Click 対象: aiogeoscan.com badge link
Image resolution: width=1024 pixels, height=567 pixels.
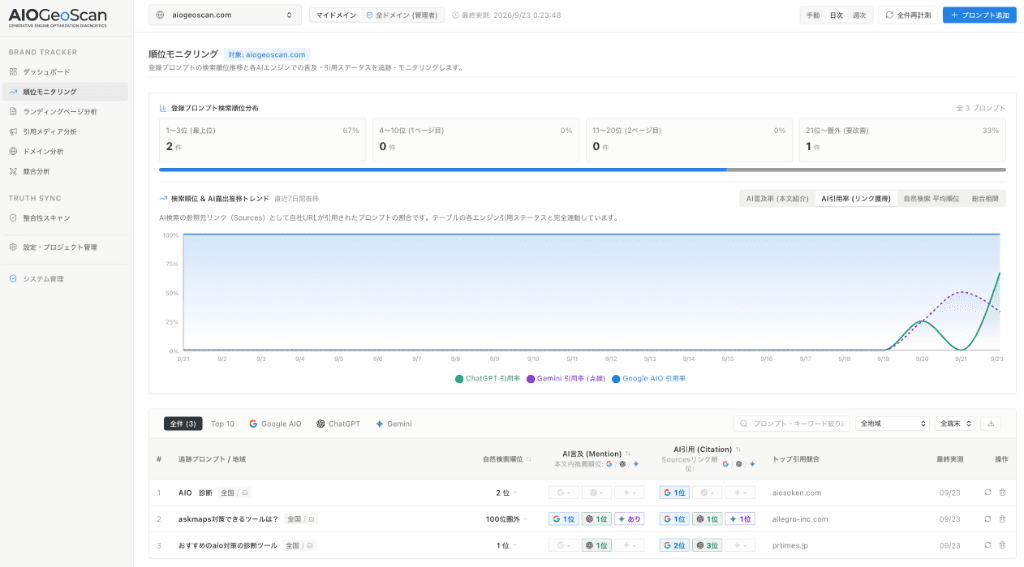pyautogui.click(x=266, y=55)
